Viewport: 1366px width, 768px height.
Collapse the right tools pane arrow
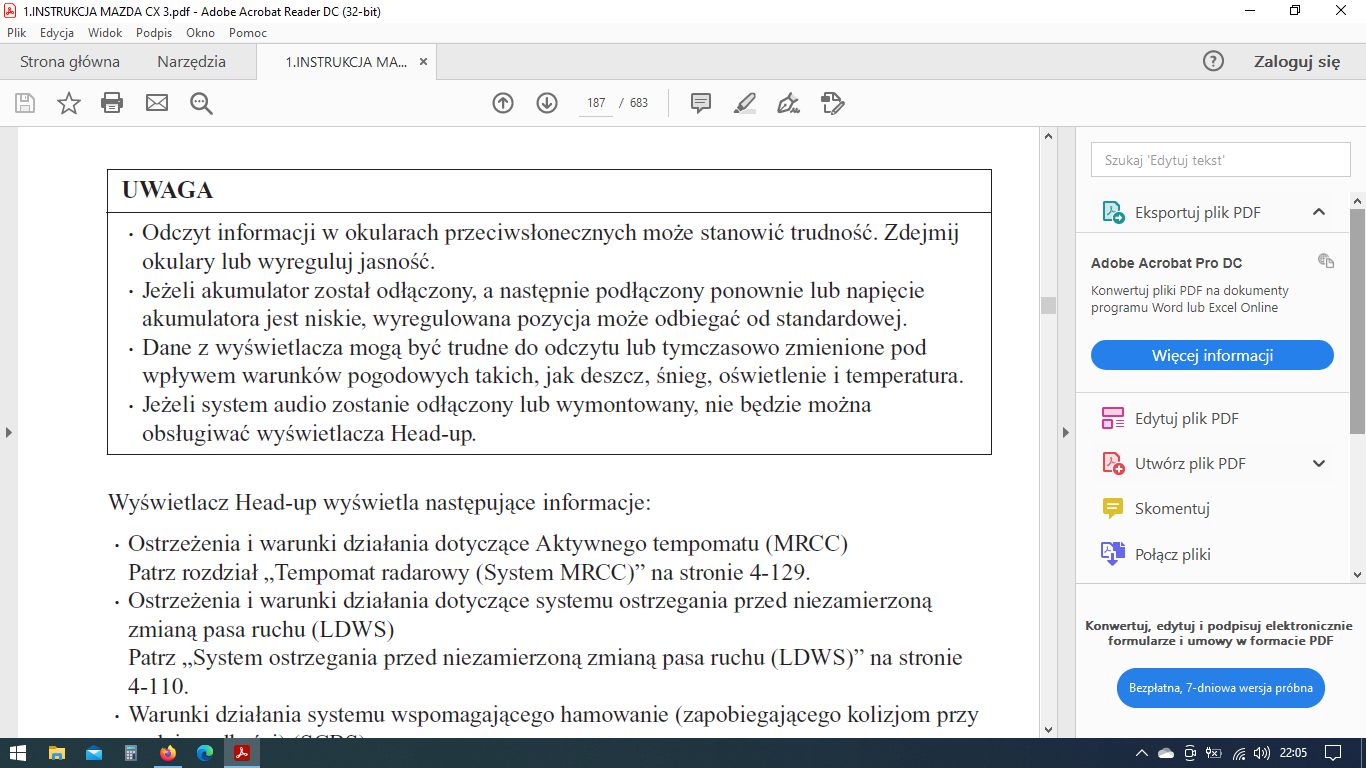[x=1065, y=432]
